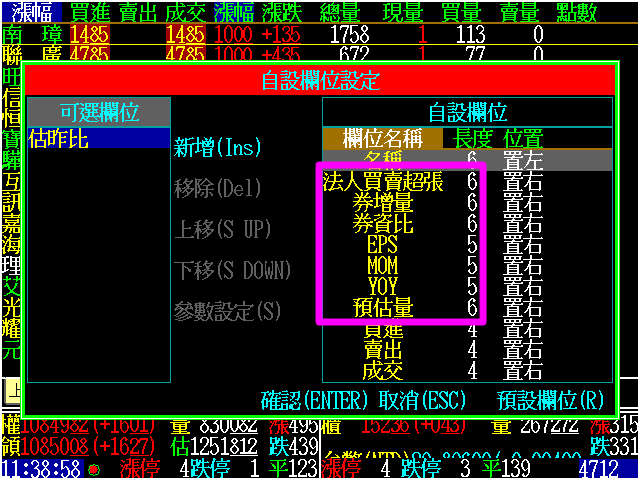Move the field down with 下移(S DOWN)
The height and width of the screenshot is (480, 640).
tap(232, 270)
